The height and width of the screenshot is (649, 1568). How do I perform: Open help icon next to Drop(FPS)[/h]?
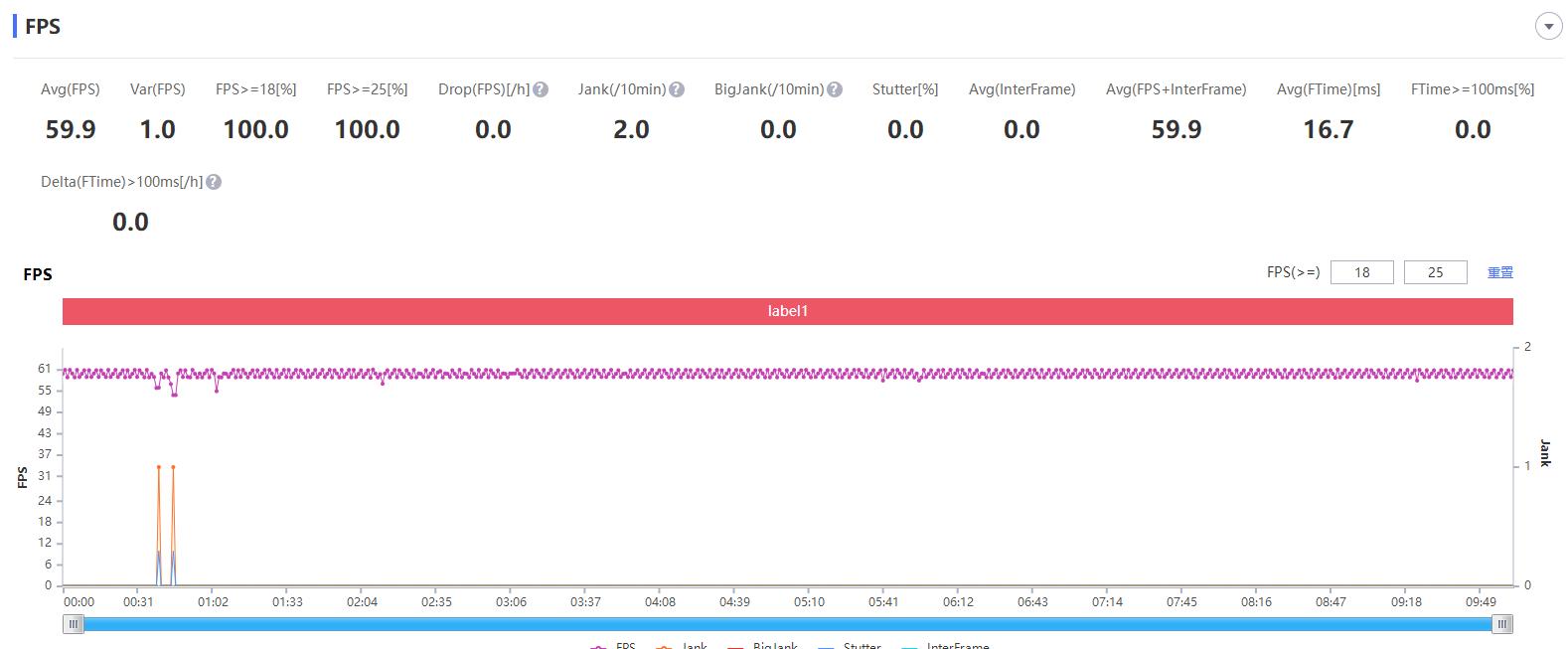(x=541, y=89)
